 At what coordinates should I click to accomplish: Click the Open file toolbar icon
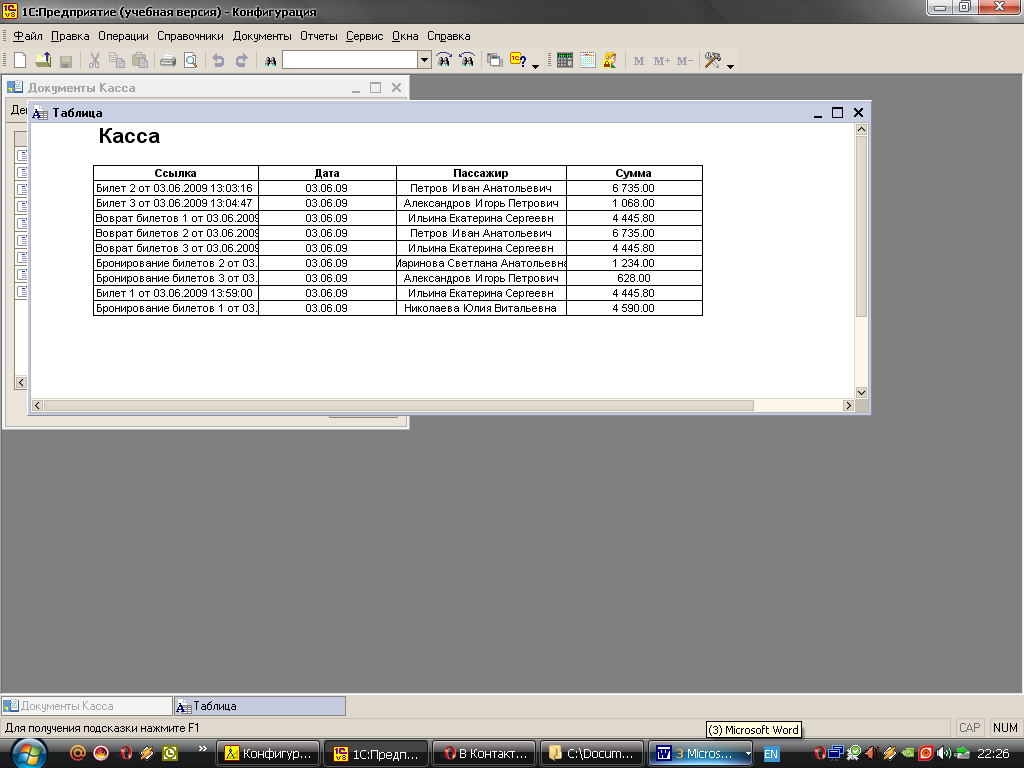click(43, 61)
